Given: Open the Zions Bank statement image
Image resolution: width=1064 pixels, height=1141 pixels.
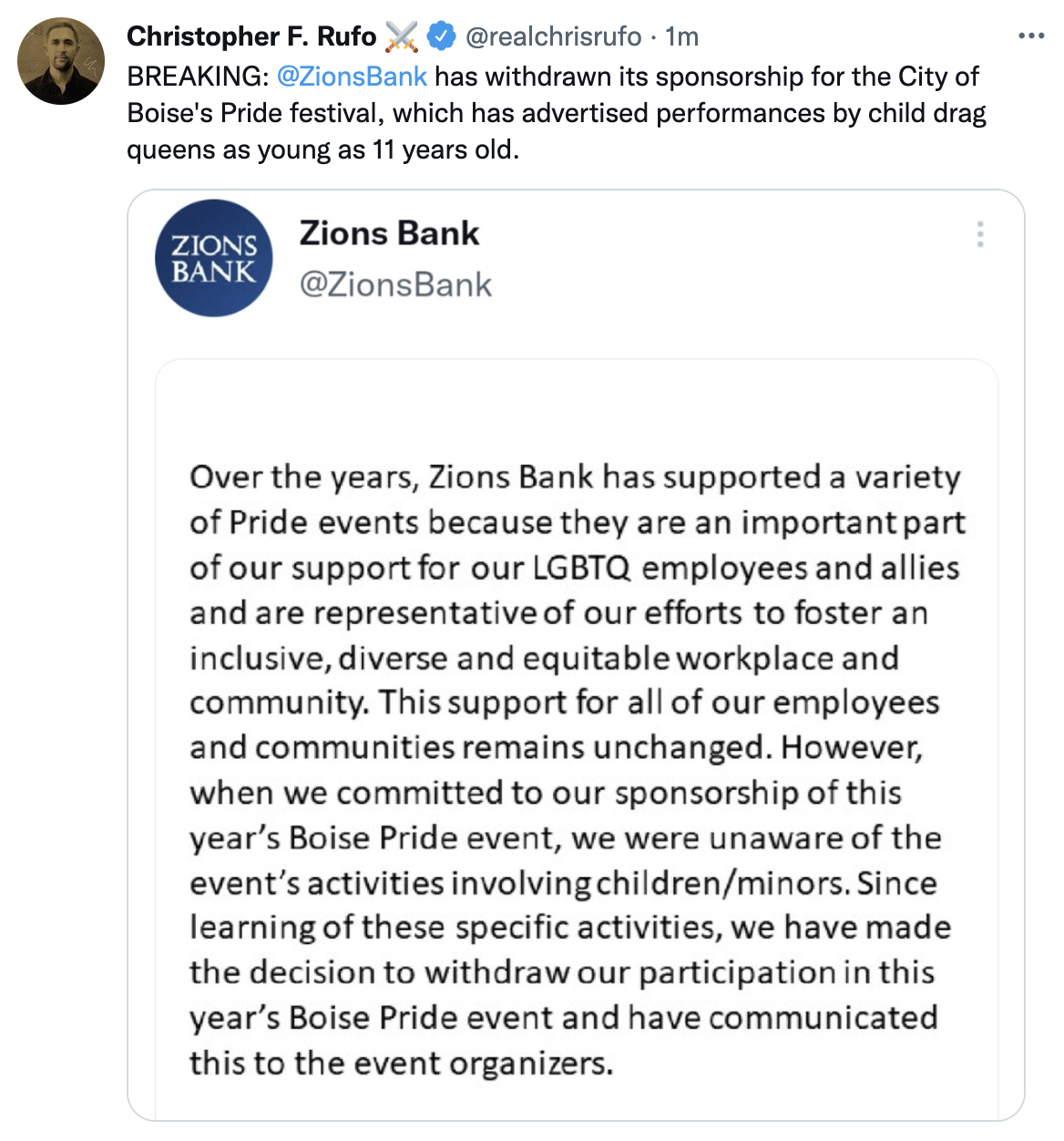Looking at the screenshot, I should [576, 738].
